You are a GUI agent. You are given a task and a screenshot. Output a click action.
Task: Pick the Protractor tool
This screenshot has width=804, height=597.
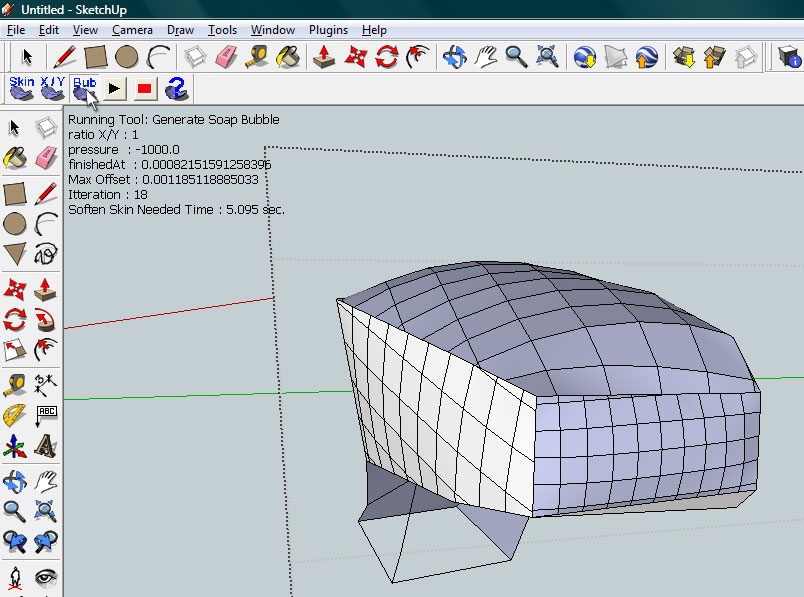pos(15,415)
